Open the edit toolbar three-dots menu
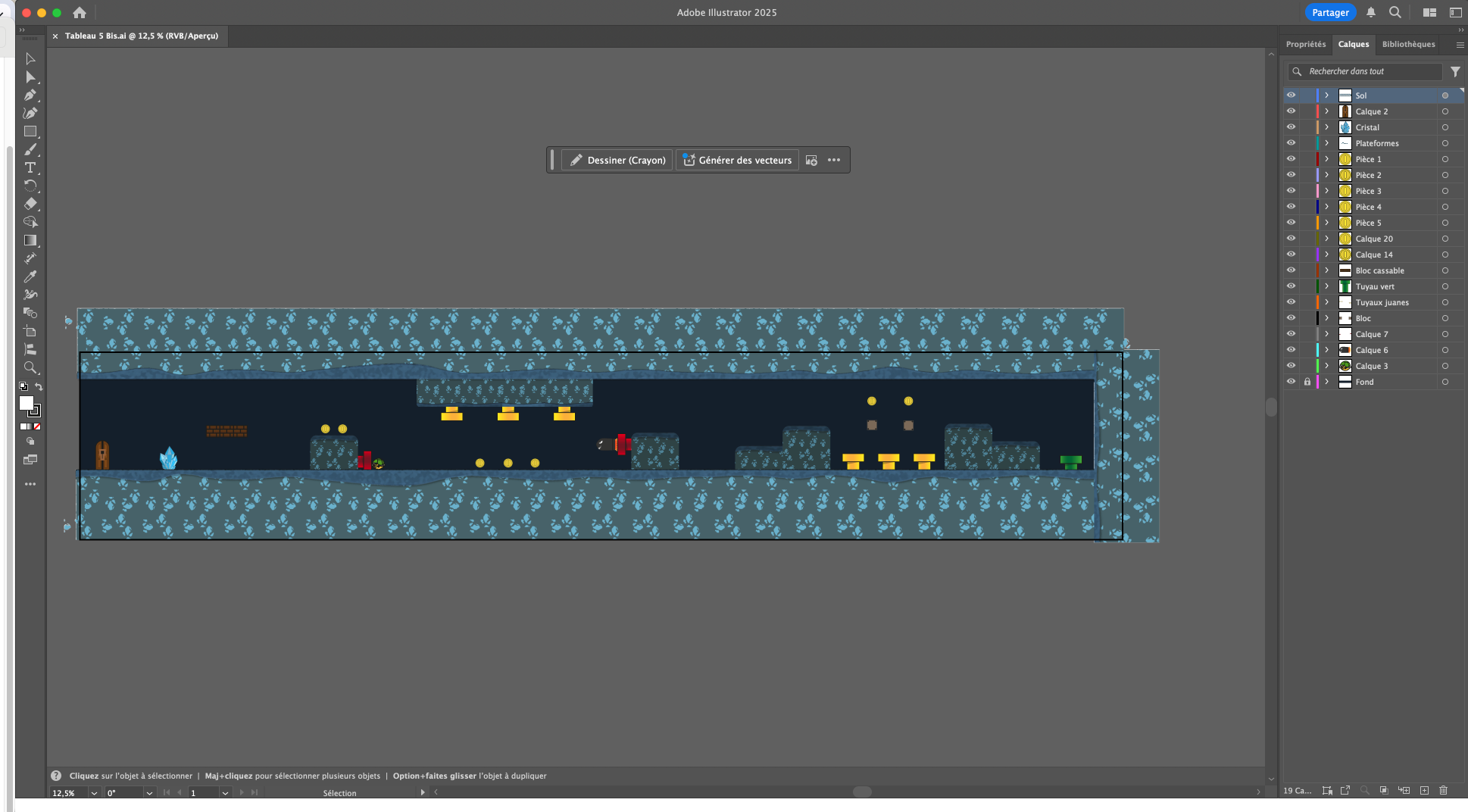 coord(30,484)
